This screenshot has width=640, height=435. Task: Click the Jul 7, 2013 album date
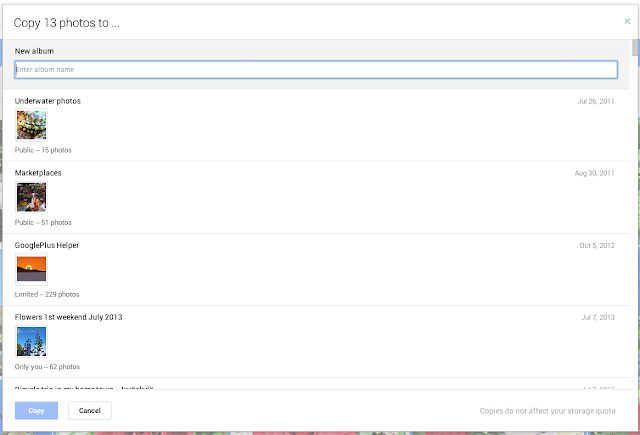pyautogui.click(x=598, y=317)
